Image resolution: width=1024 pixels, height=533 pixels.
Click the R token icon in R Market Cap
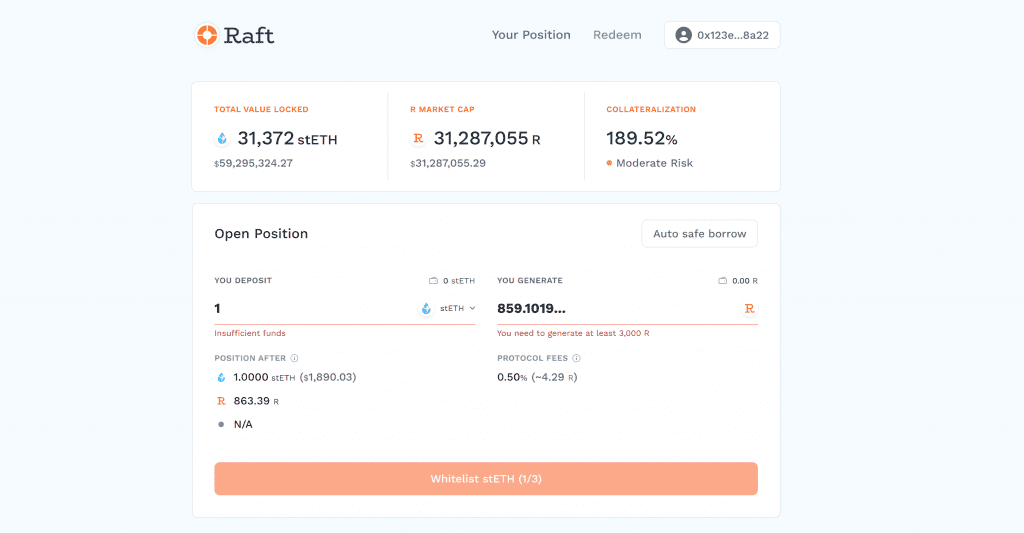pyautogui.click(x=418, y=138)
